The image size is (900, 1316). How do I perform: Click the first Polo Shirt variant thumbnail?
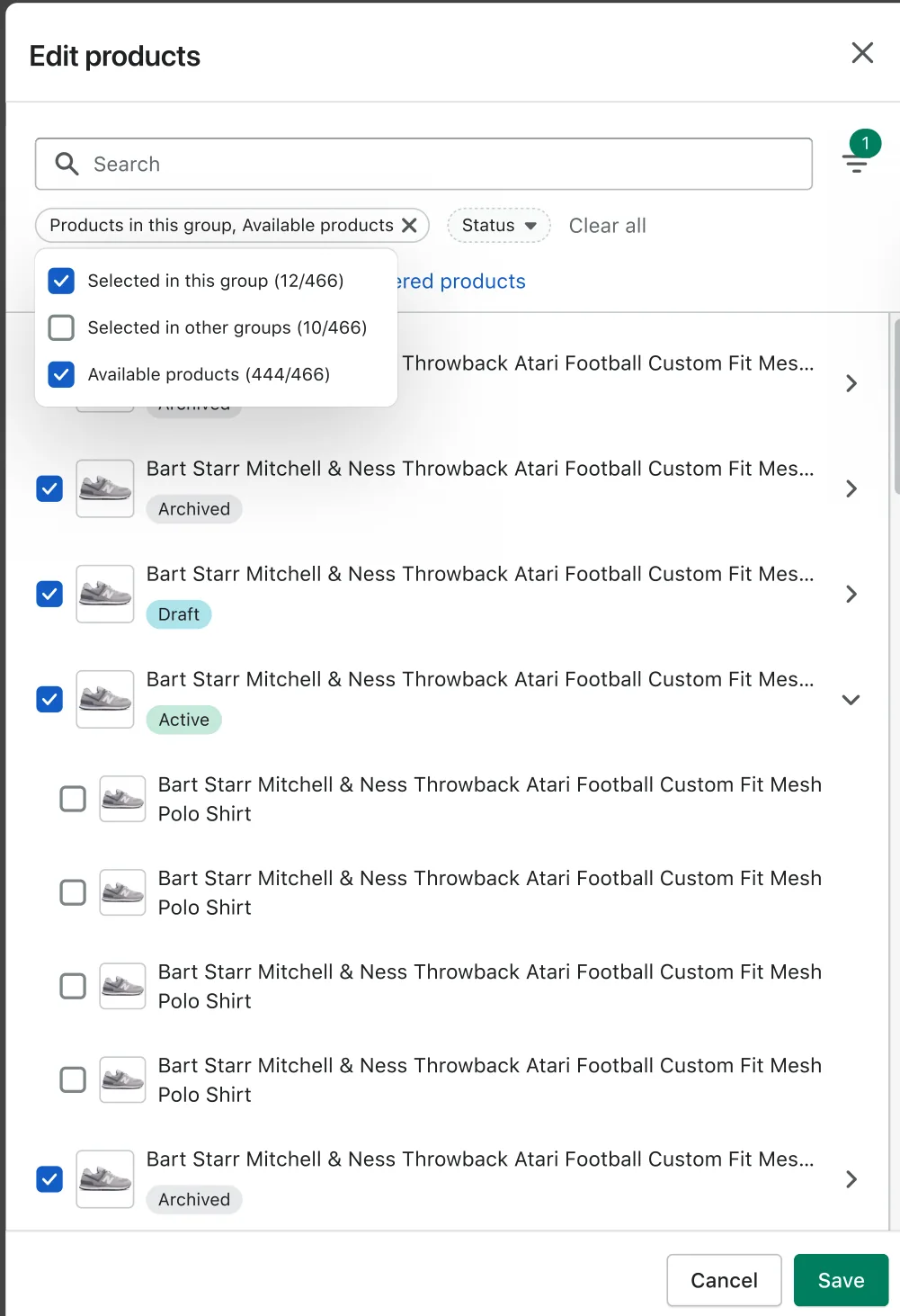click(122, 799)
